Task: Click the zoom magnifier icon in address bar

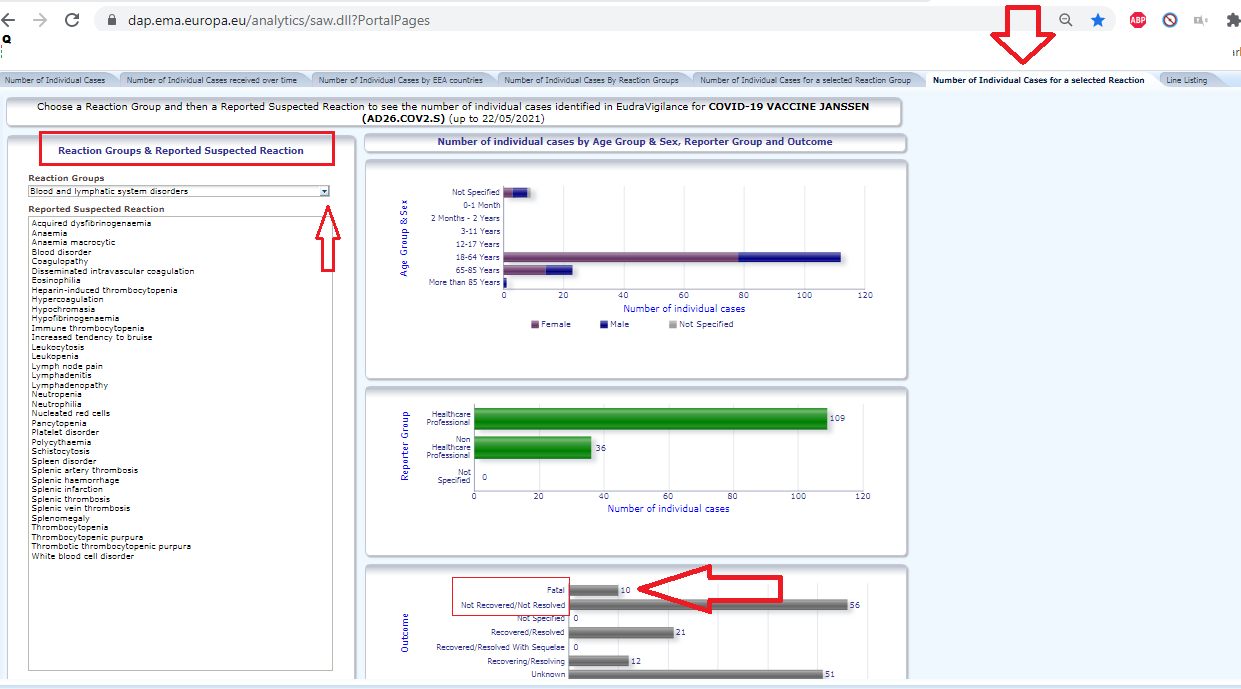Action: pos(1066,20)
